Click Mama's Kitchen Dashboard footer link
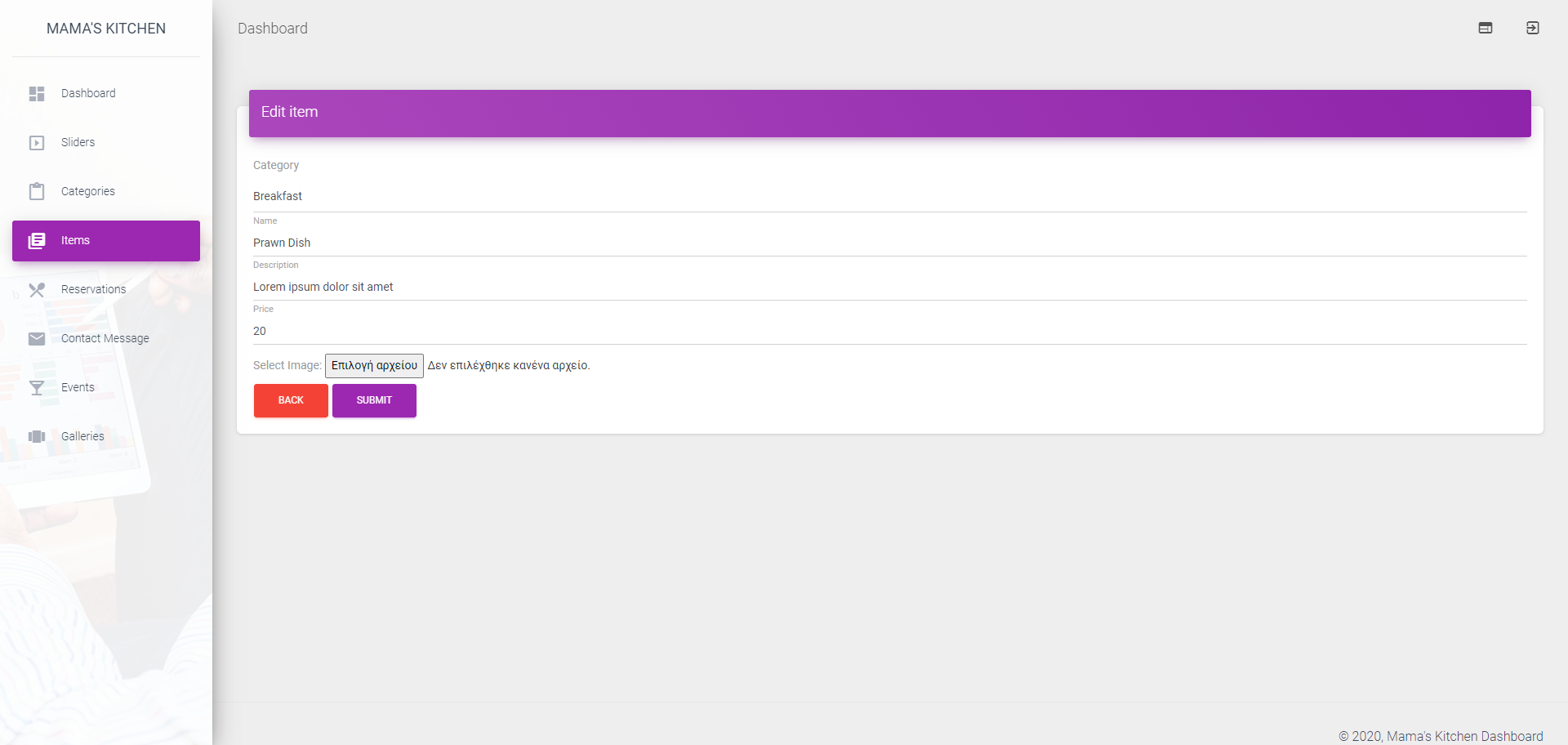 point(1465,736)
